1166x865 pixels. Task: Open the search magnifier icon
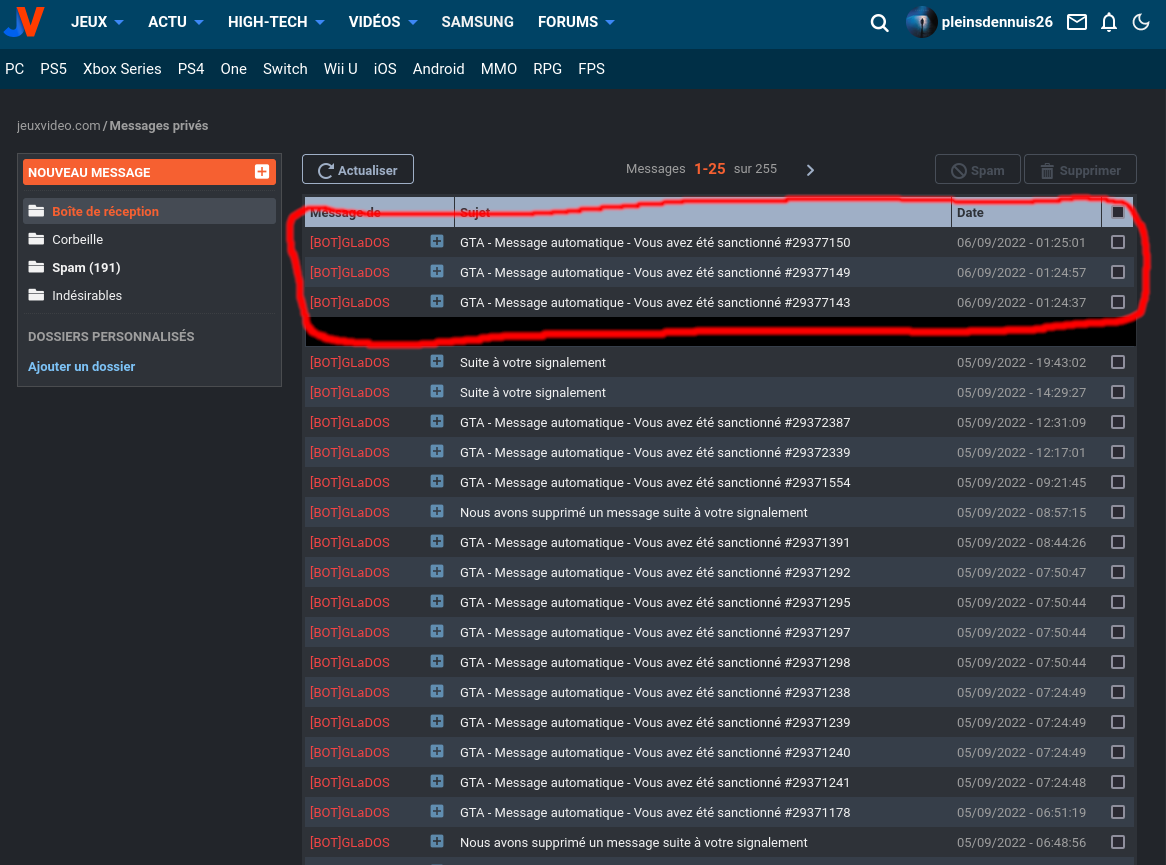(879, 23)
